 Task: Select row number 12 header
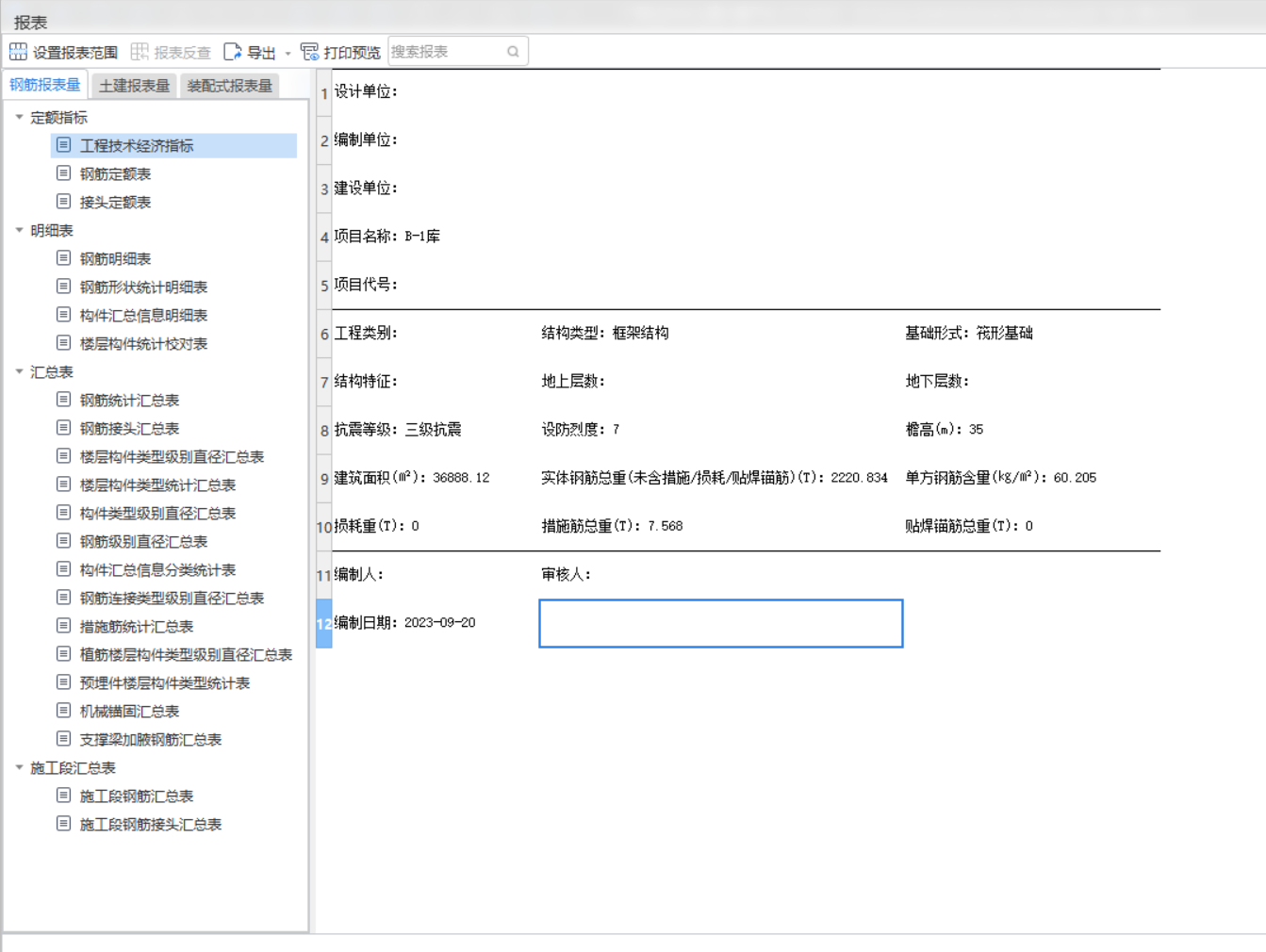pos(323,623)
